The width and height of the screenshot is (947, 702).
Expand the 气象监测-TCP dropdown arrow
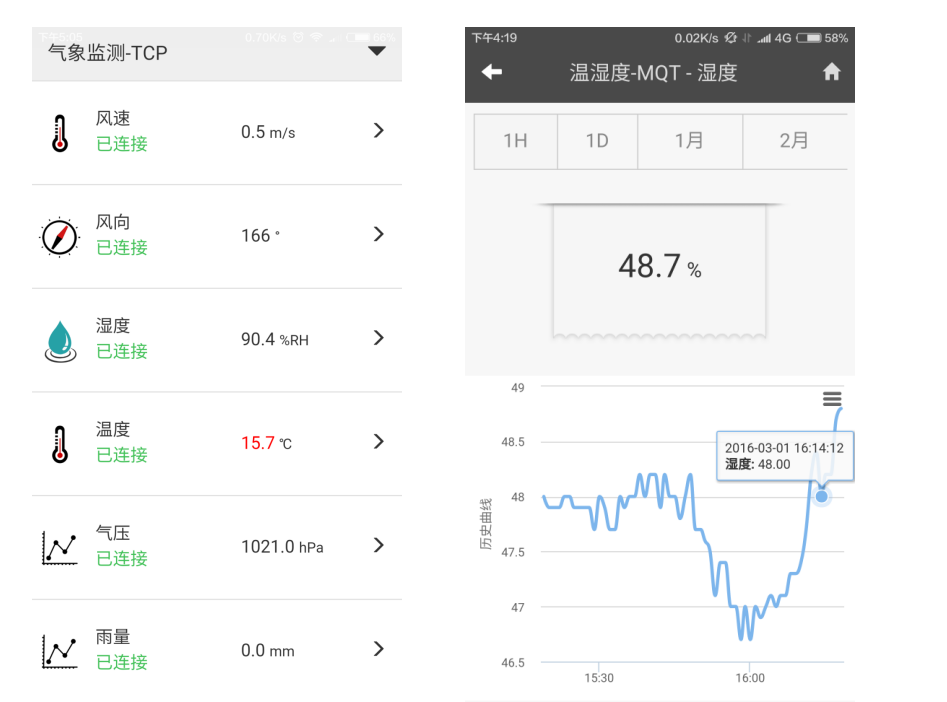(x=377, y=51)
